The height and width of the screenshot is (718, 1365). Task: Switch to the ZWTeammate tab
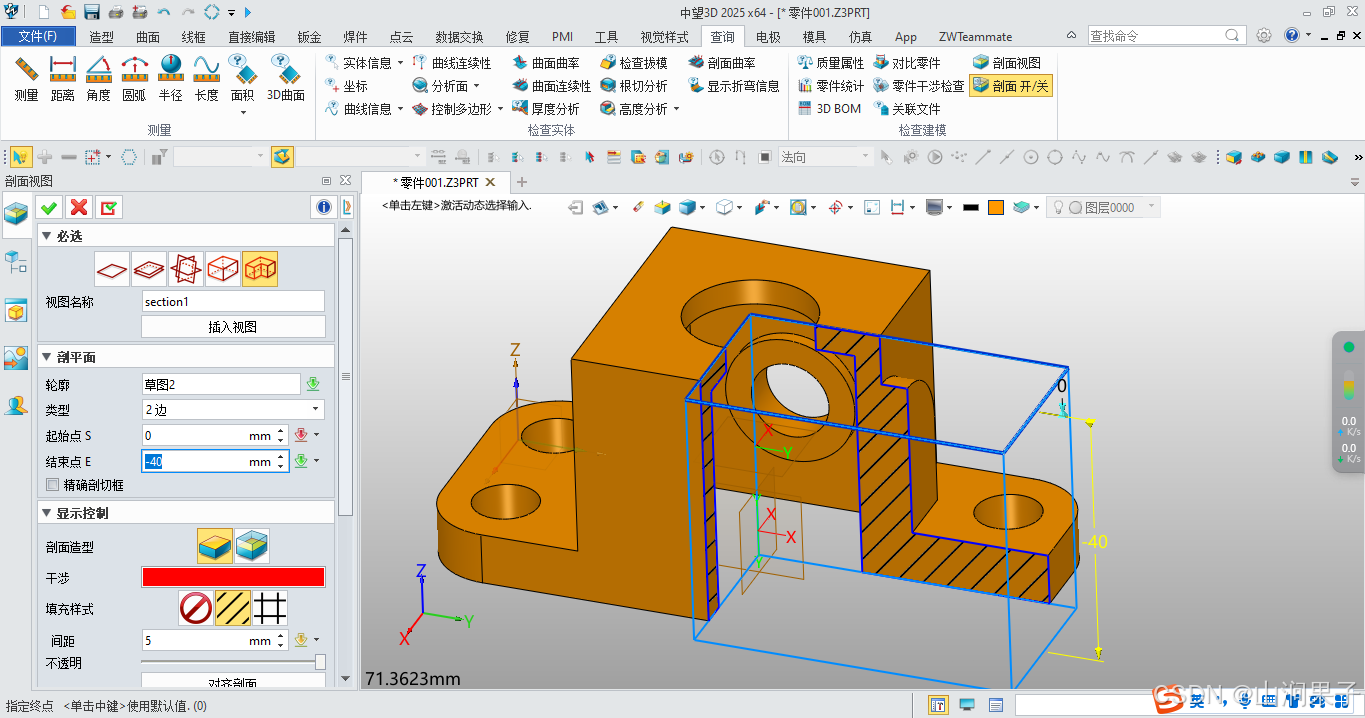(x=975, y=37)
